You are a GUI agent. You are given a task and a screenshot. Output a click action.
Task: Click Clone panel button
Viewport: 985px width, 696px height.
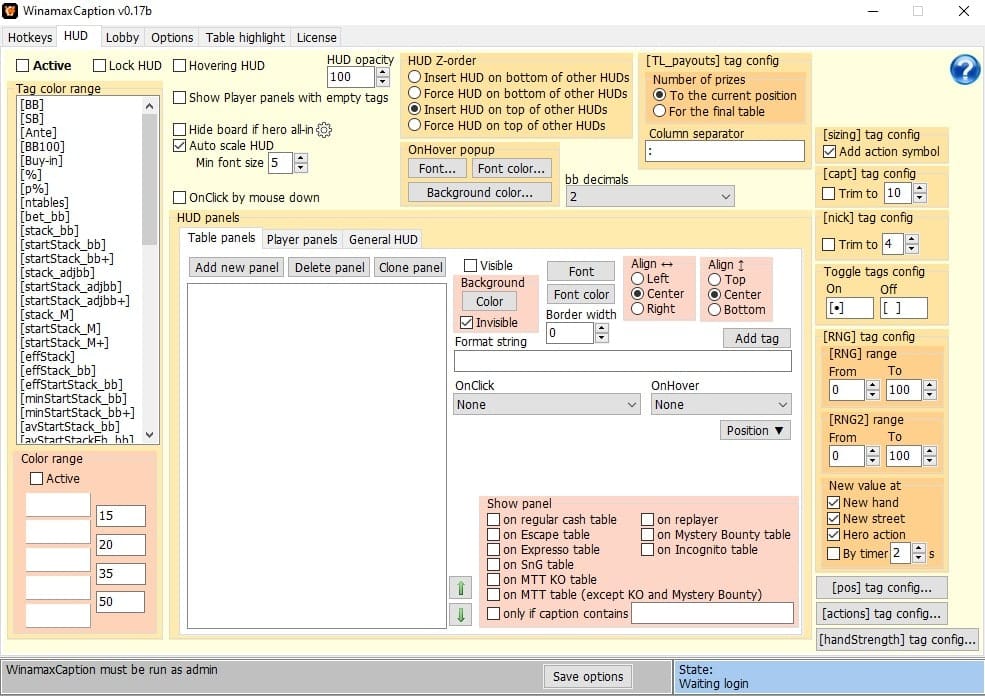coord(411,268)
